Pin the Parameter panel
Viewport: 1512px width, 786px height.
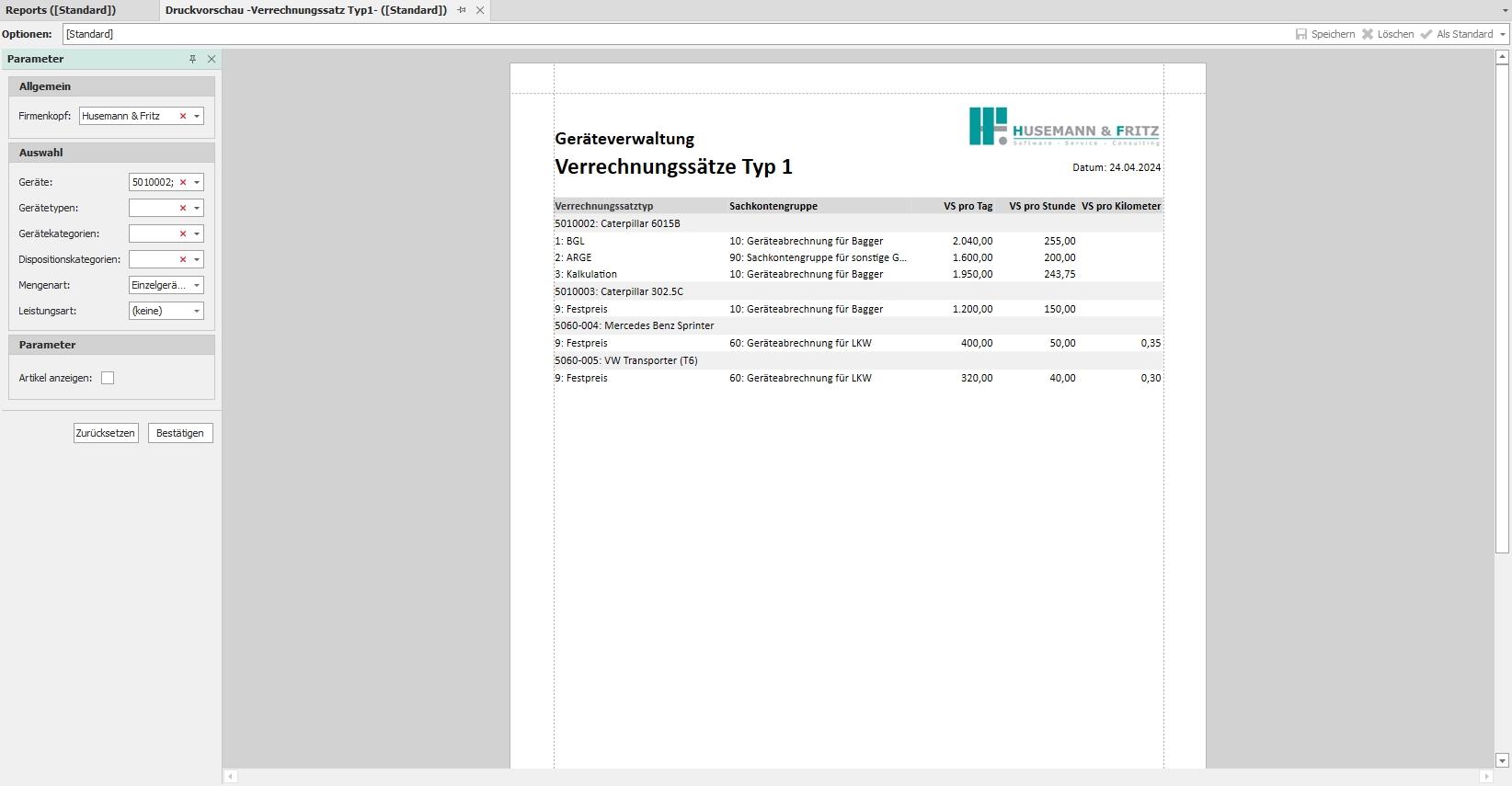192,59
